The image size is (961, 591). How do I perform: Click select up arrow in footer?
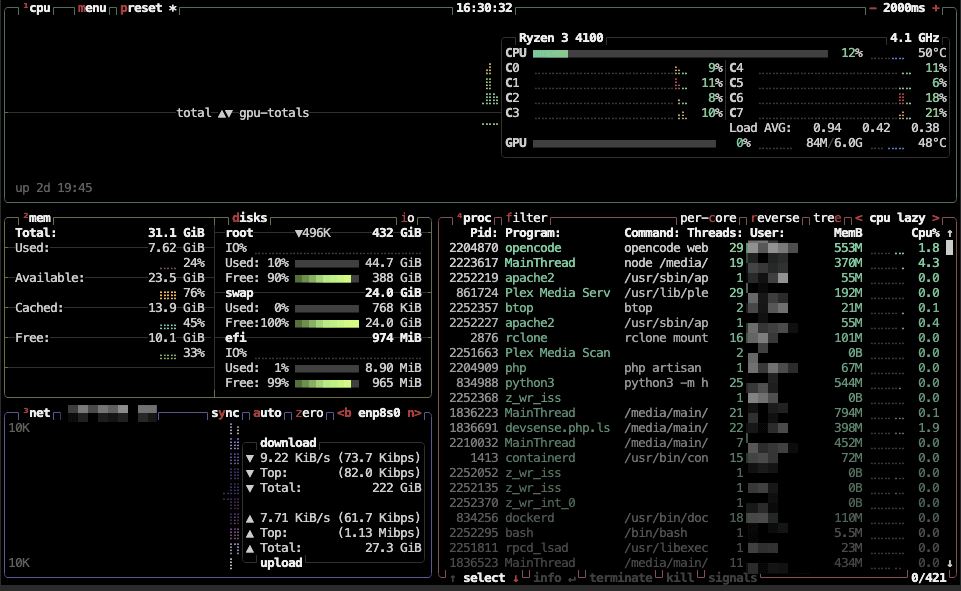coord(452,578)
